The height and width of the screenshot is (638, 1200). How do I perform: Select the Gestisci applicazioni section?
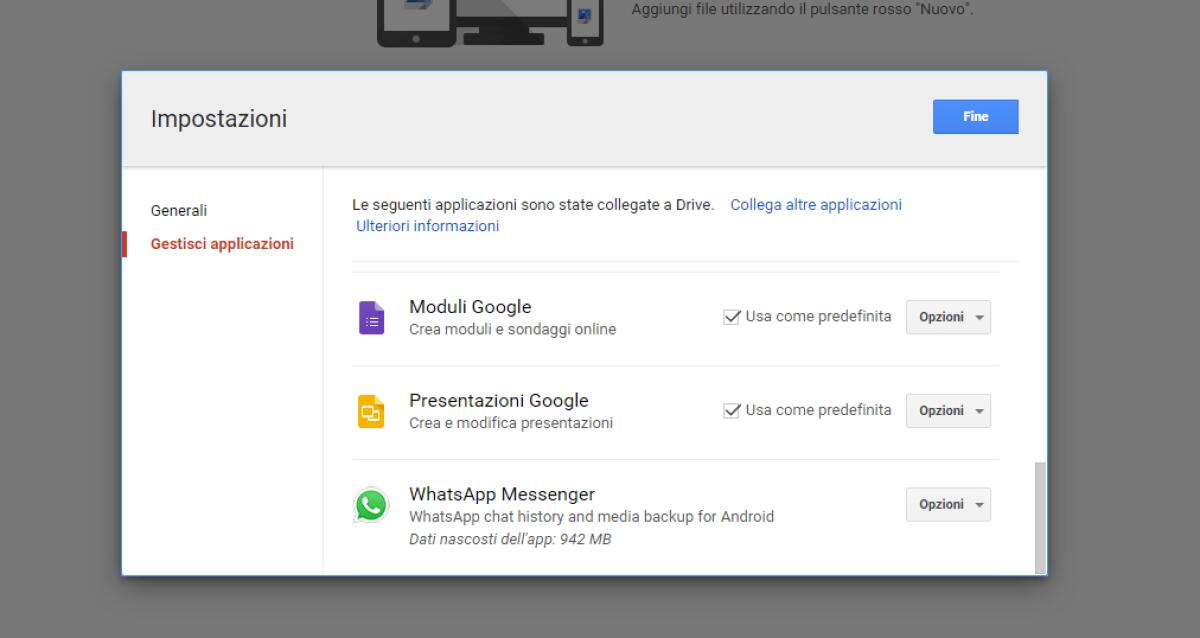221,243
